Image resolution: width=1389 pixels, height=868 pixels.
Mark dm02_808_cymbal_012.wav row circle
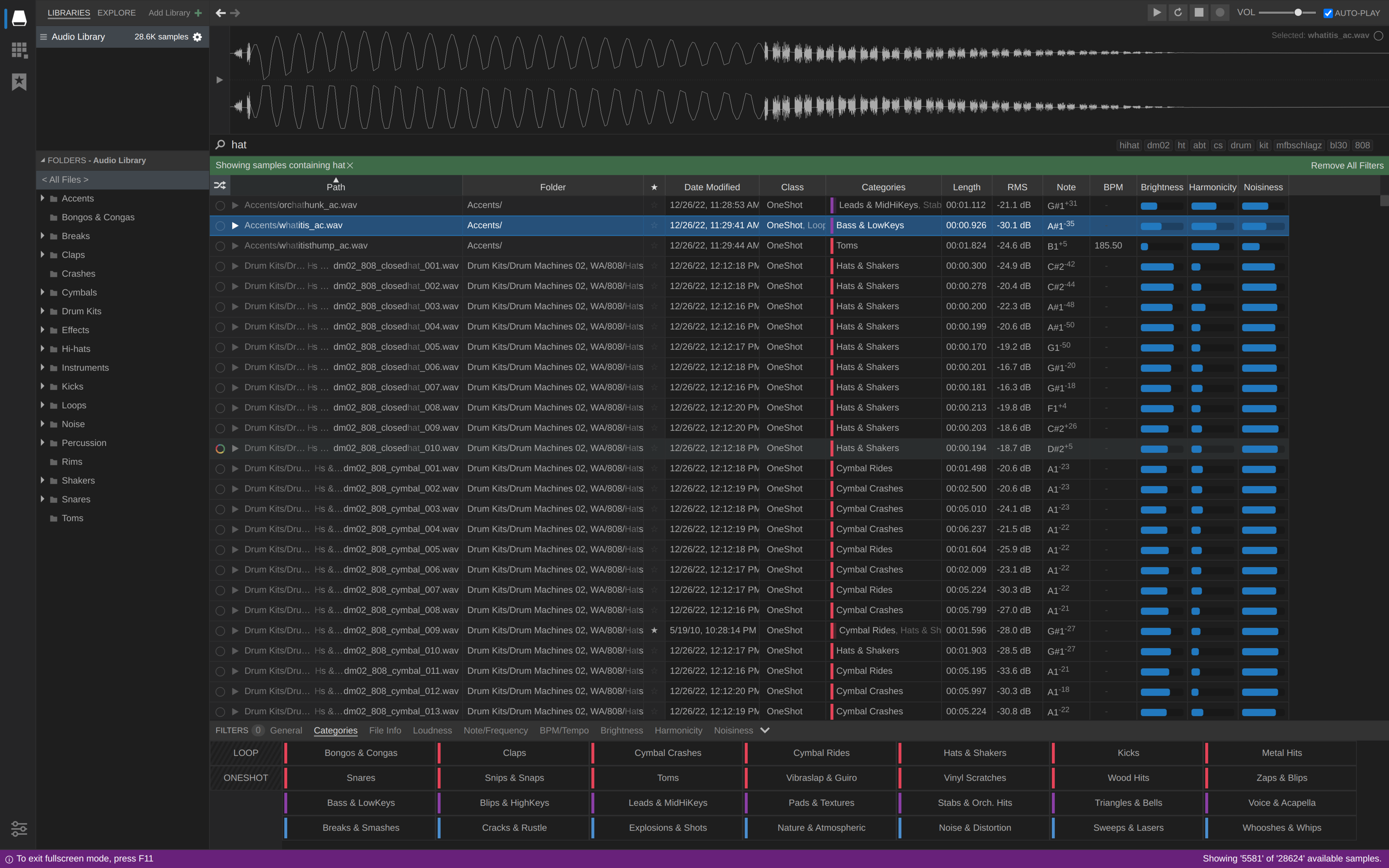click(220, 692)
